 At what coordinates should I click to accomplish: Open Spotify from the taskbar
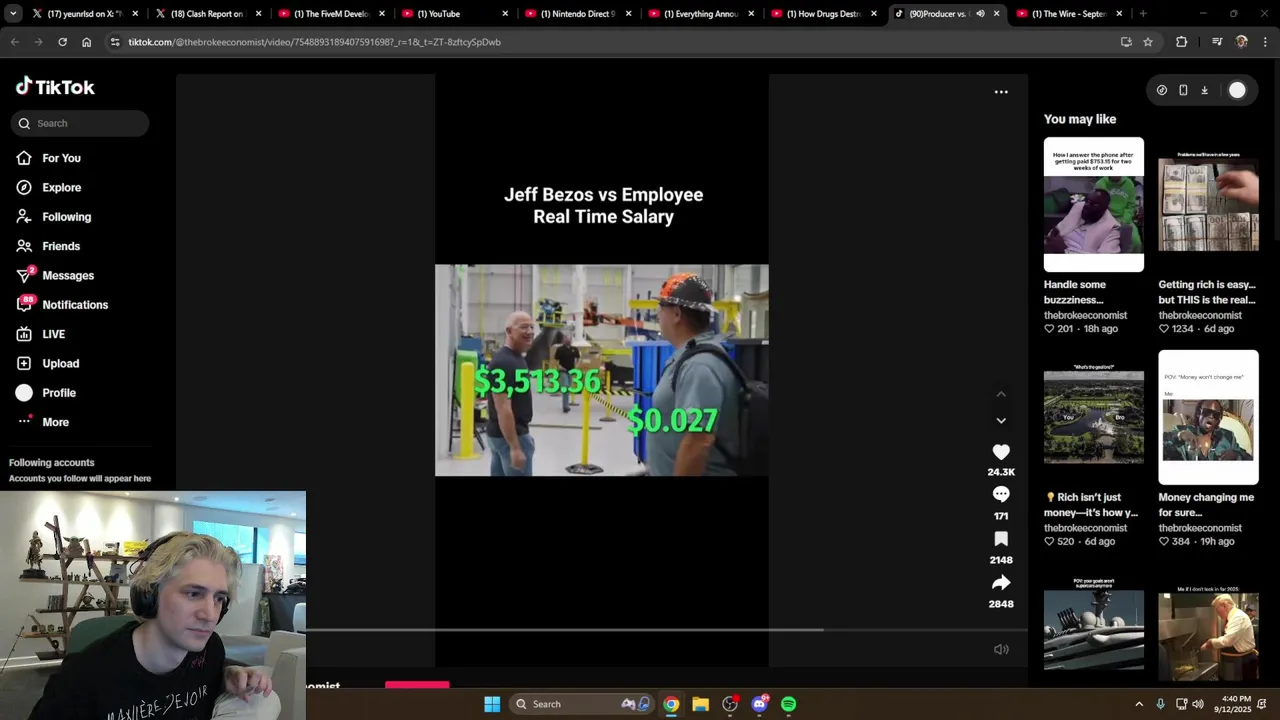tap(788, 704)
